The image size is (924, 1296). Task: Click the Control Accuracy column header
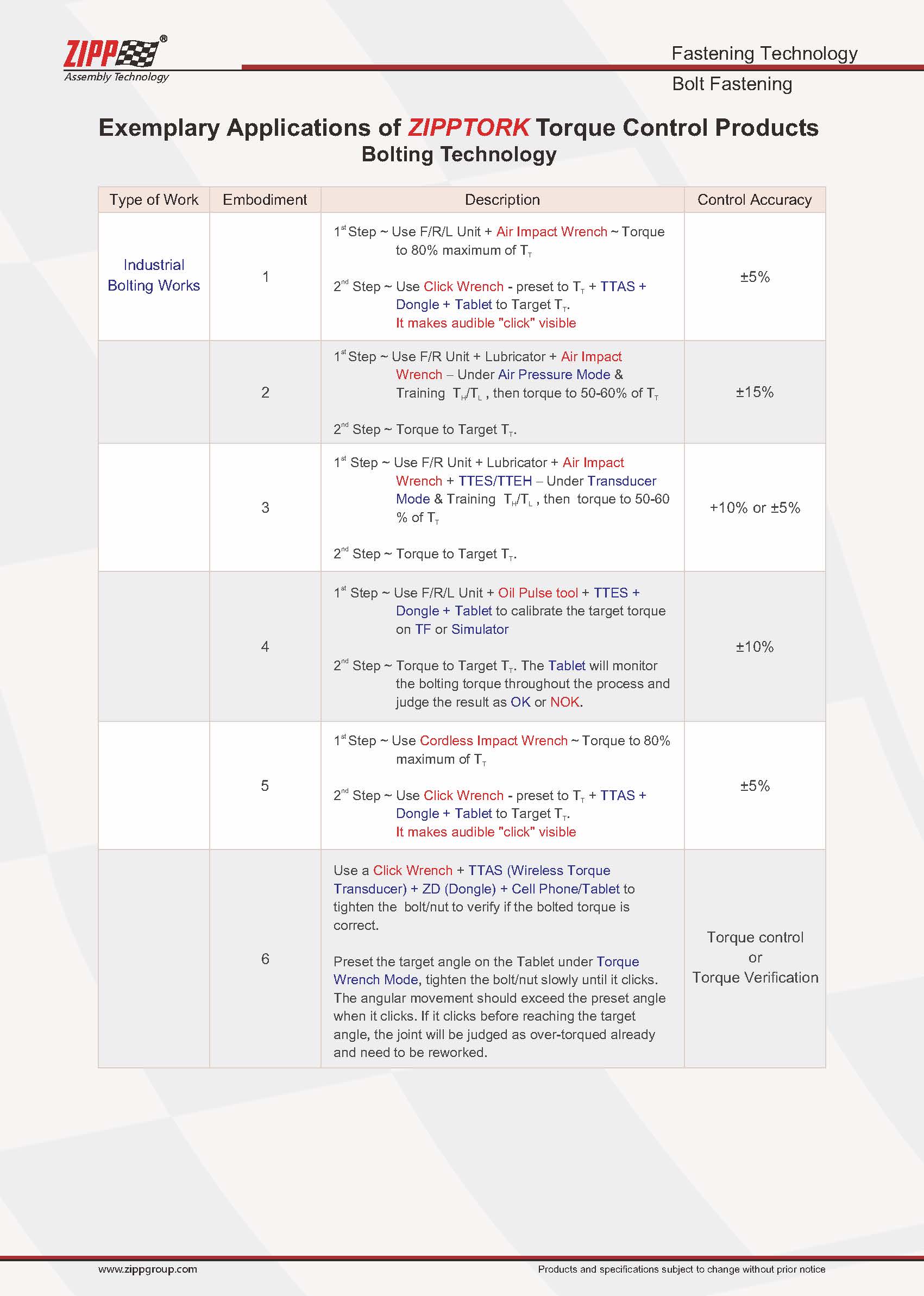tap(754, 200)
